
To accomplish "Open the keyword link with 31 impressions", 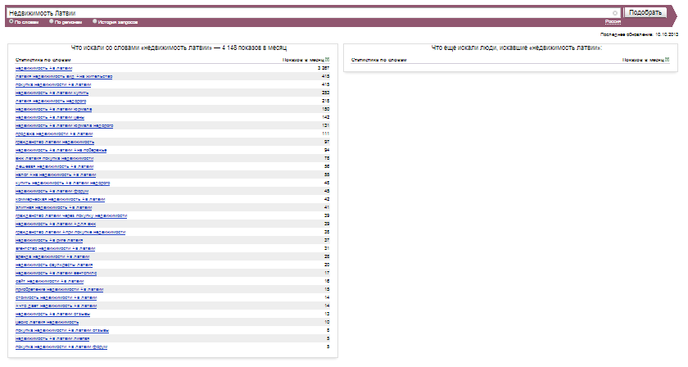I will click(x=55, y=248).
